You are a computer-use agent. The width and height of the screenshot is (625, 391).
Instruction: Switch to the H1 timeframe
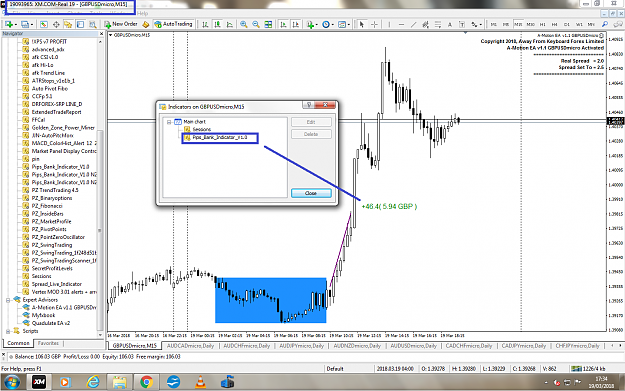click(542, 24)
